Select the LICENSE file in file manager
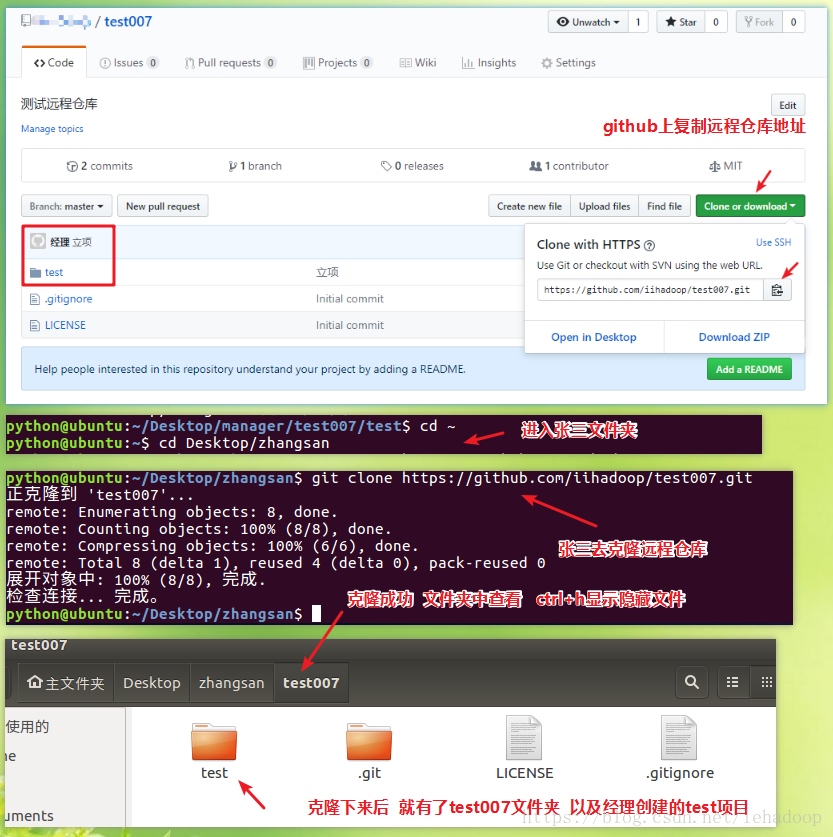This screenshot has height=837, width=833. (x=524, y=748)
